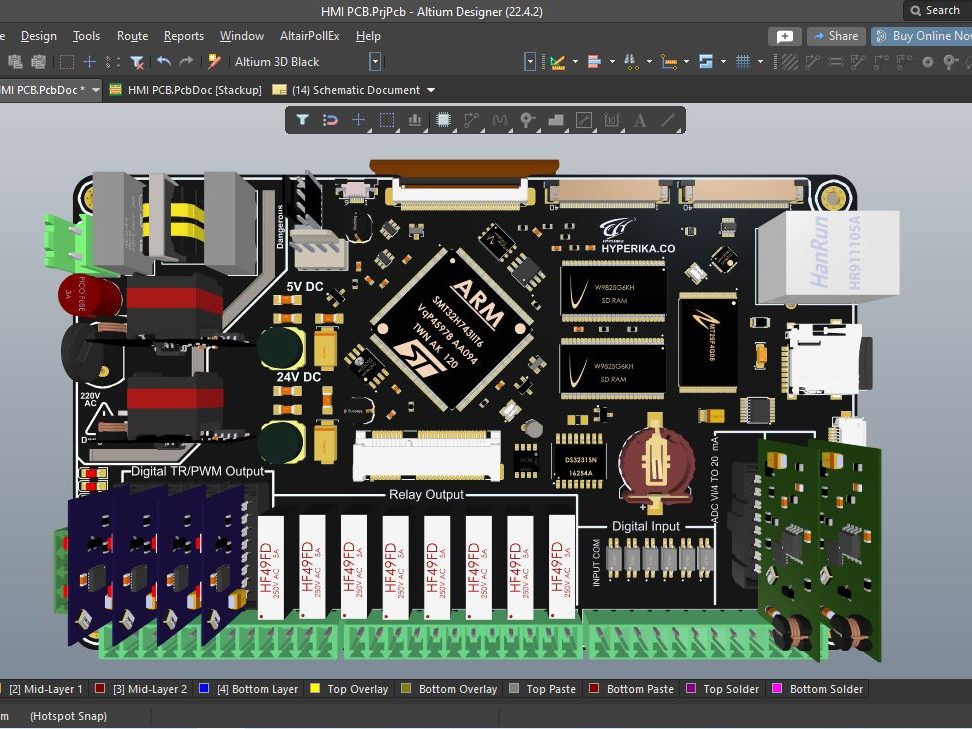The height and width of the screenshot is (729, 972).
Task: Click the add comment speech-bubble button
Action: point(785,36)
